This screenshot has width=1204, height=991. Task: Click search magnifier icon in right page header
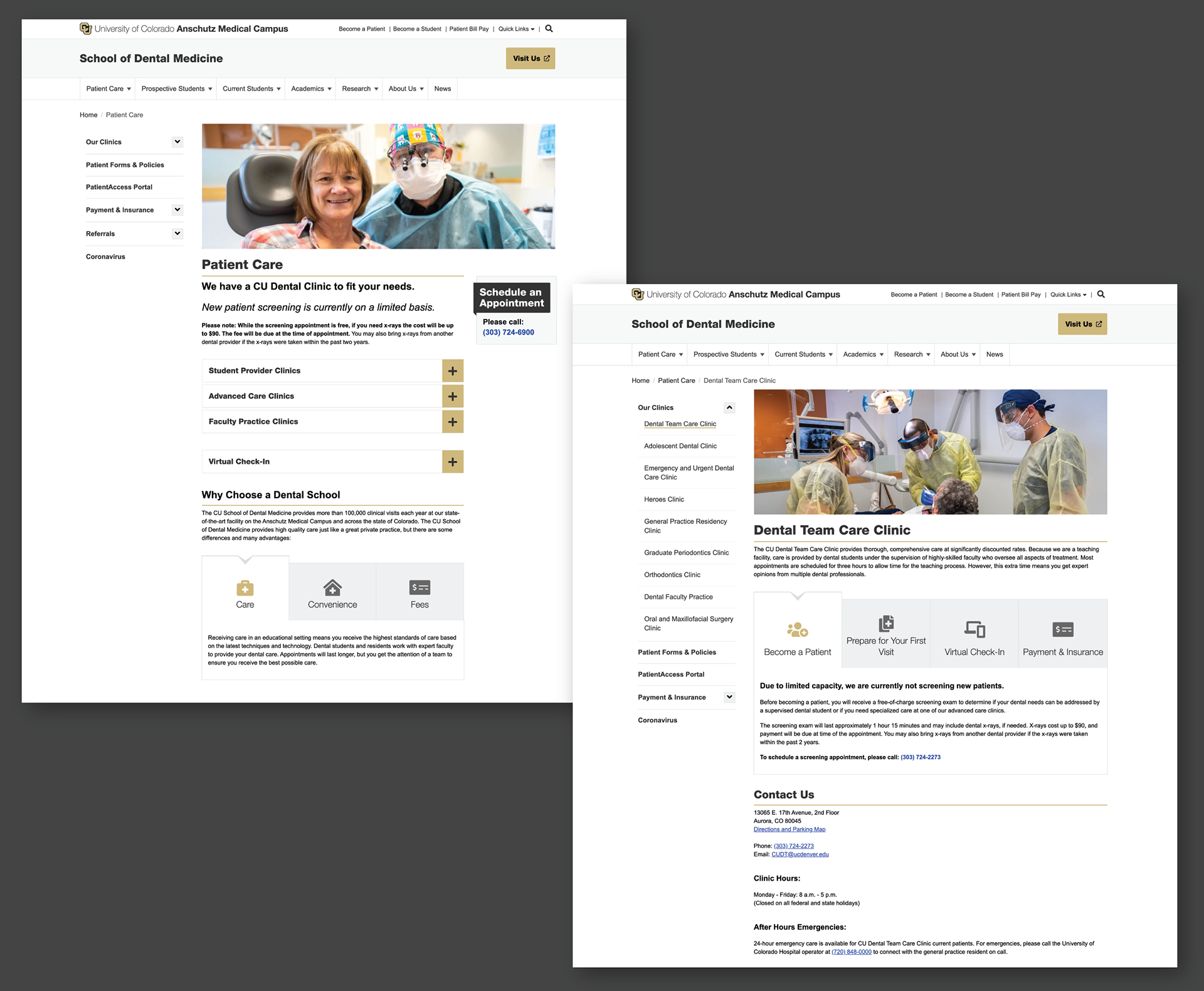tap(1101, 295)
